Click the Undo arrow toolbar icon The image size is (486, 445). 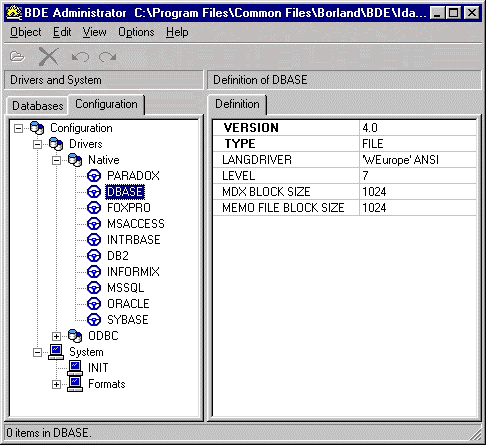80,57
